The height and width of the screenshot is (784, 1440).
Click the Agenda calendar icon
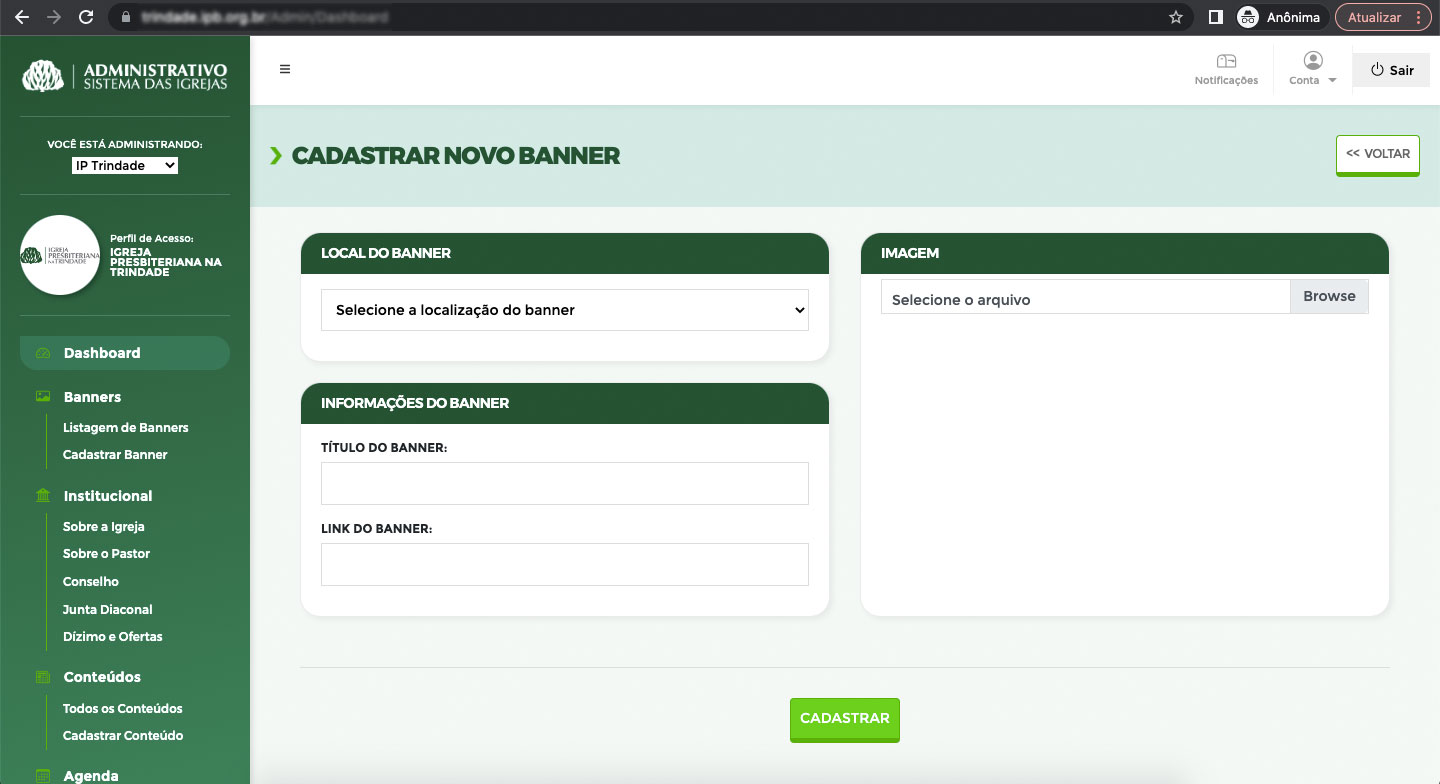[43, 776]
